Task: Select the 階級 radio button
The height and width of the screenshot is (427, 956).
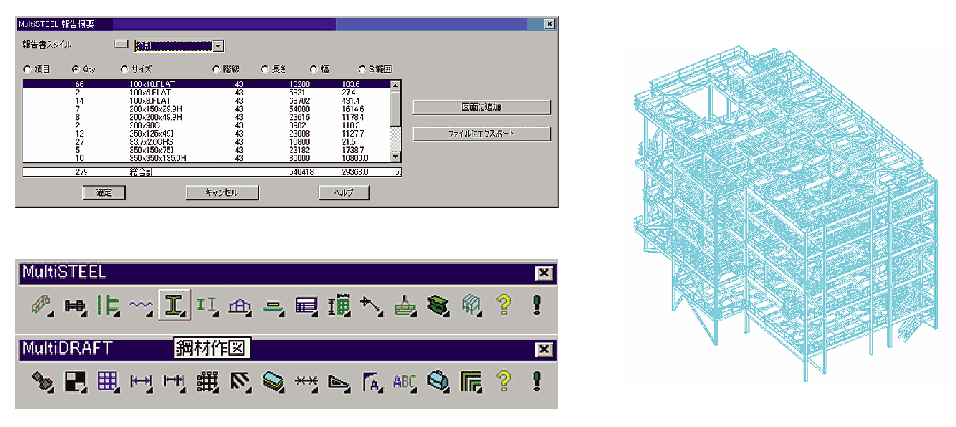Action: tap(216, 70)
